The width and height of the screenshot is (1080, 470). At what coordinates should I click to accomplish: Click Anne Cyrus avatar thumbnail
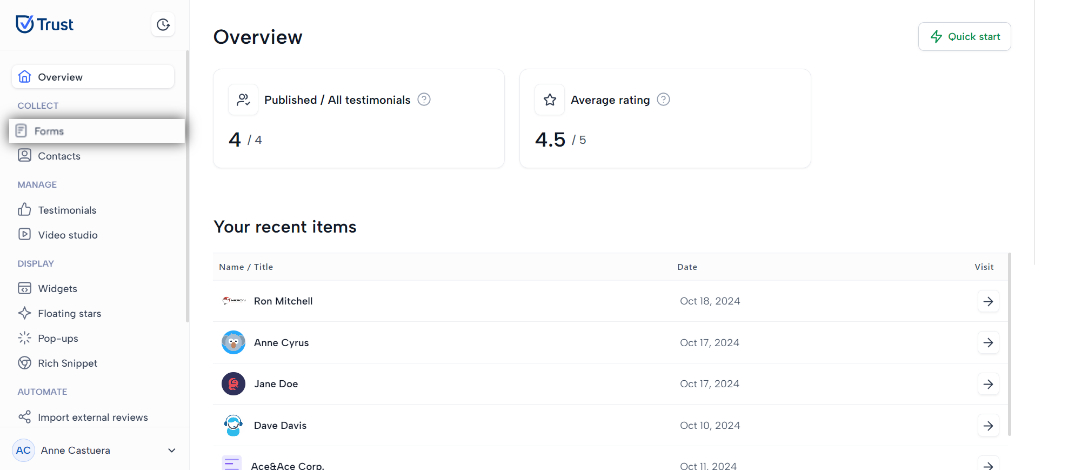[x=233, y=343]
